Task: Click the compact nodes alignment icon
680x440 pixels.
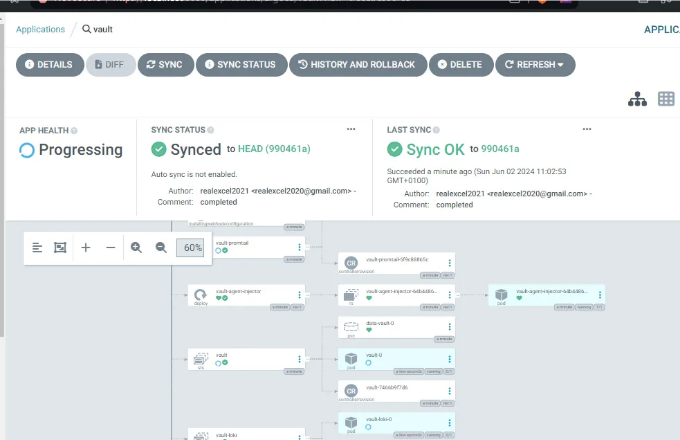Action: pos(37,248)
